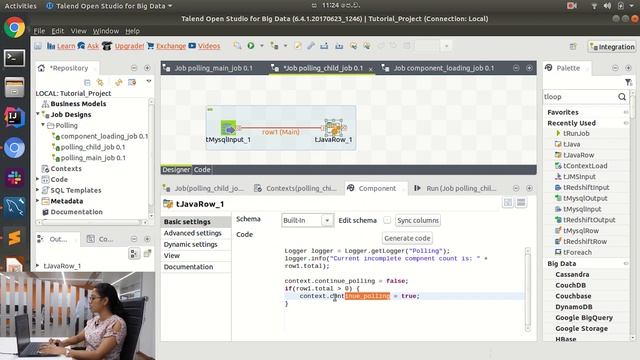640x360 pixels.
Task: Open Sublime Text from the dock
Action: (x=15, y=238)
